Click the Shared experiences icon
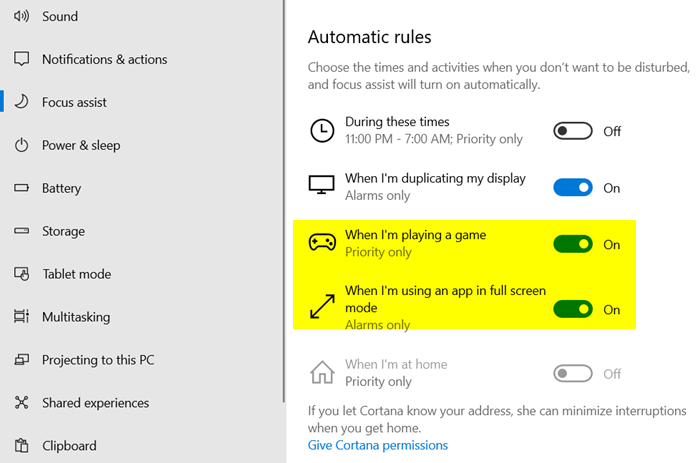Image resolution: width=700 pixels, height=463 pixels. tap(21, 403)
